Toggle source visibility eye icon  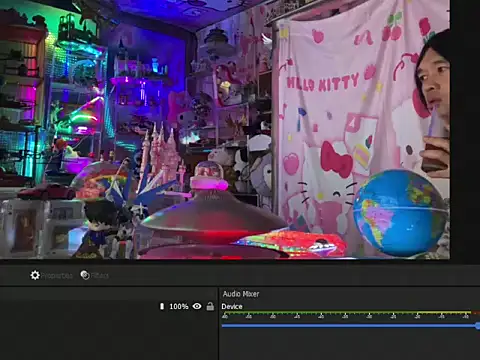(x=197, y=306)
